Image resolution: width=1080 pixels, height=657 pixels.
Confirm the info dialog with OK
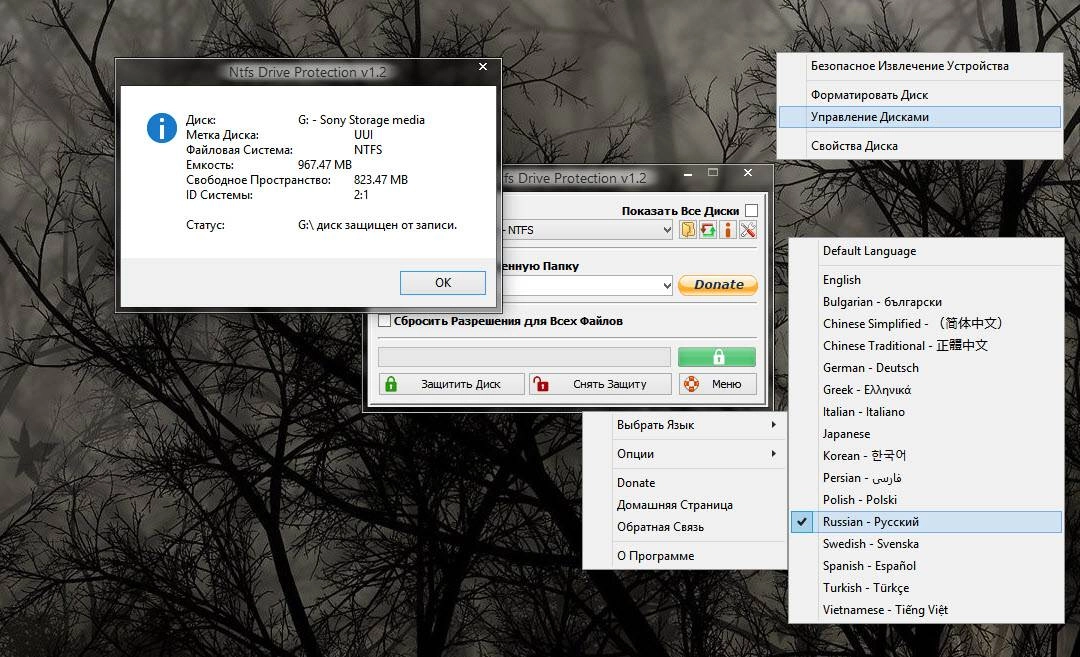coord(443,282)
